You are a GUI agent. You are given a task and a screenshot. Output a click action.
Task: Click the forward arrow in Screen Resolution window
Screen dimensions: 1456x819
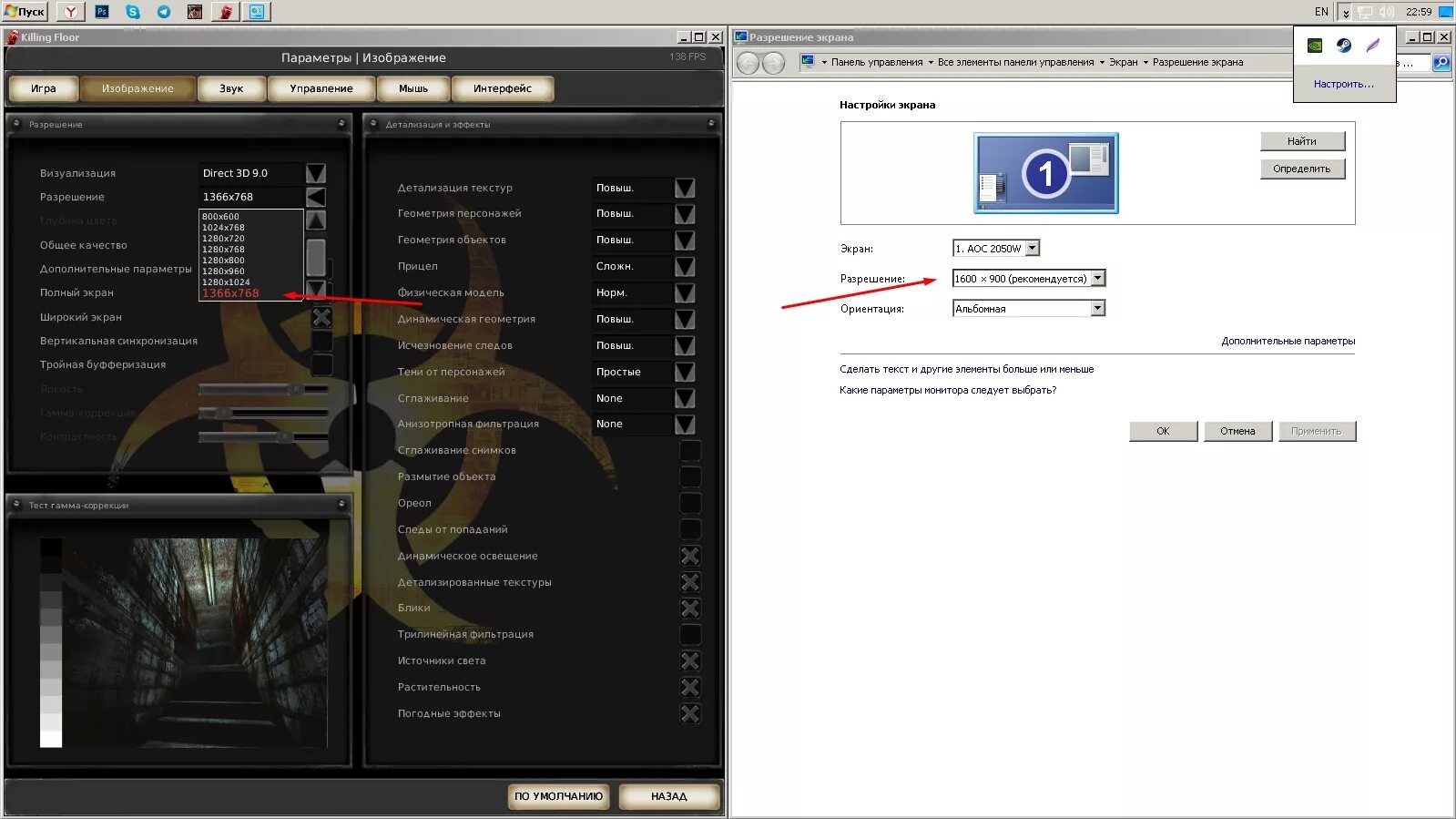coord(773,63)
